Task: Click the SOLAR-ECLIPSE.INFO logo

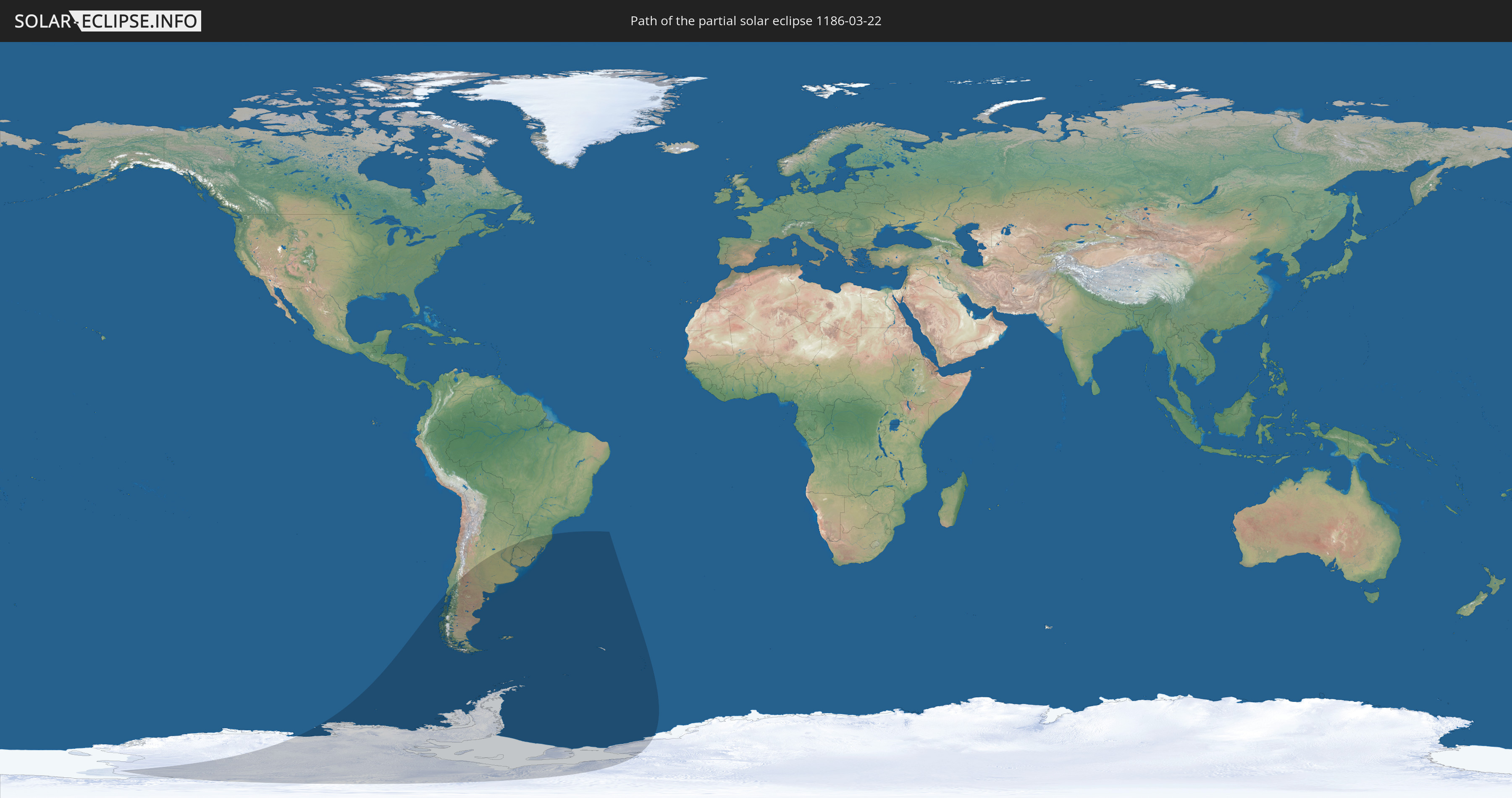Action: coord(108,21)
